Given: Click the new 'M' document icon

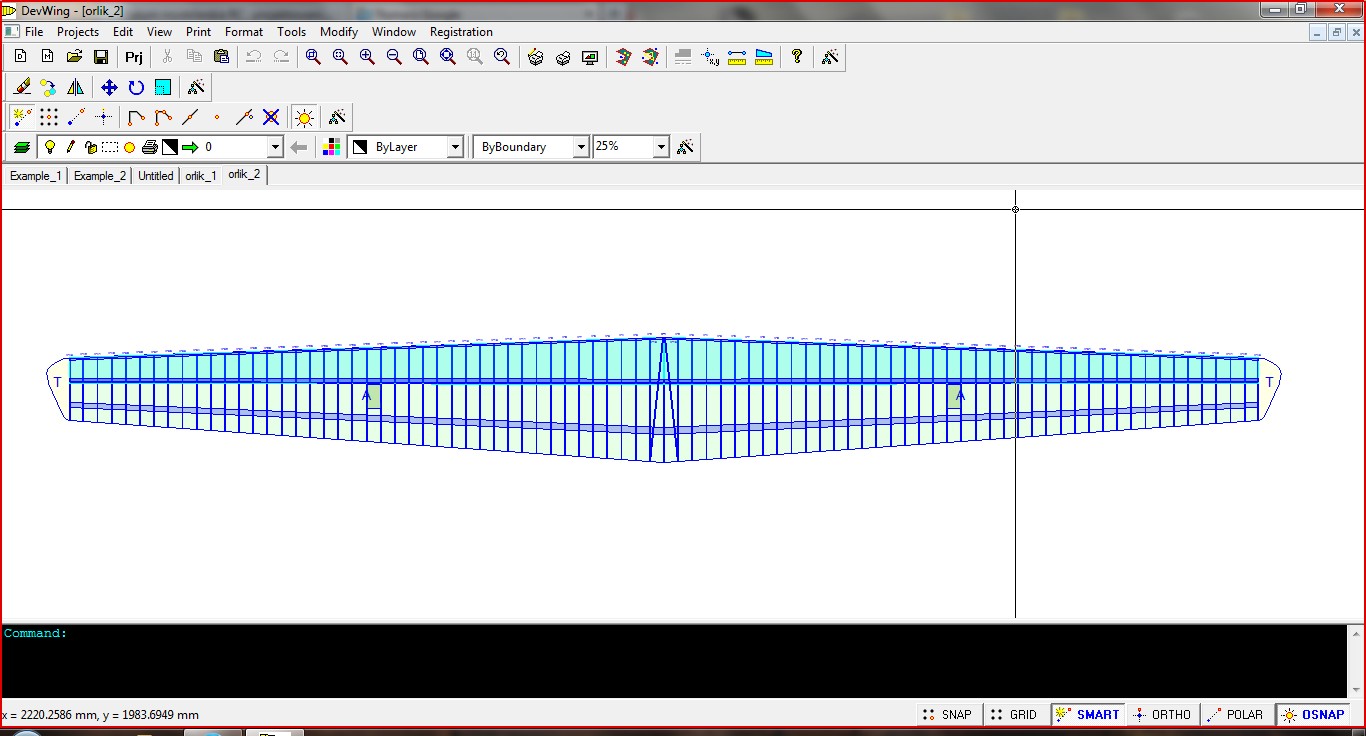Looking at the screenshot, I should coord(47,57).
